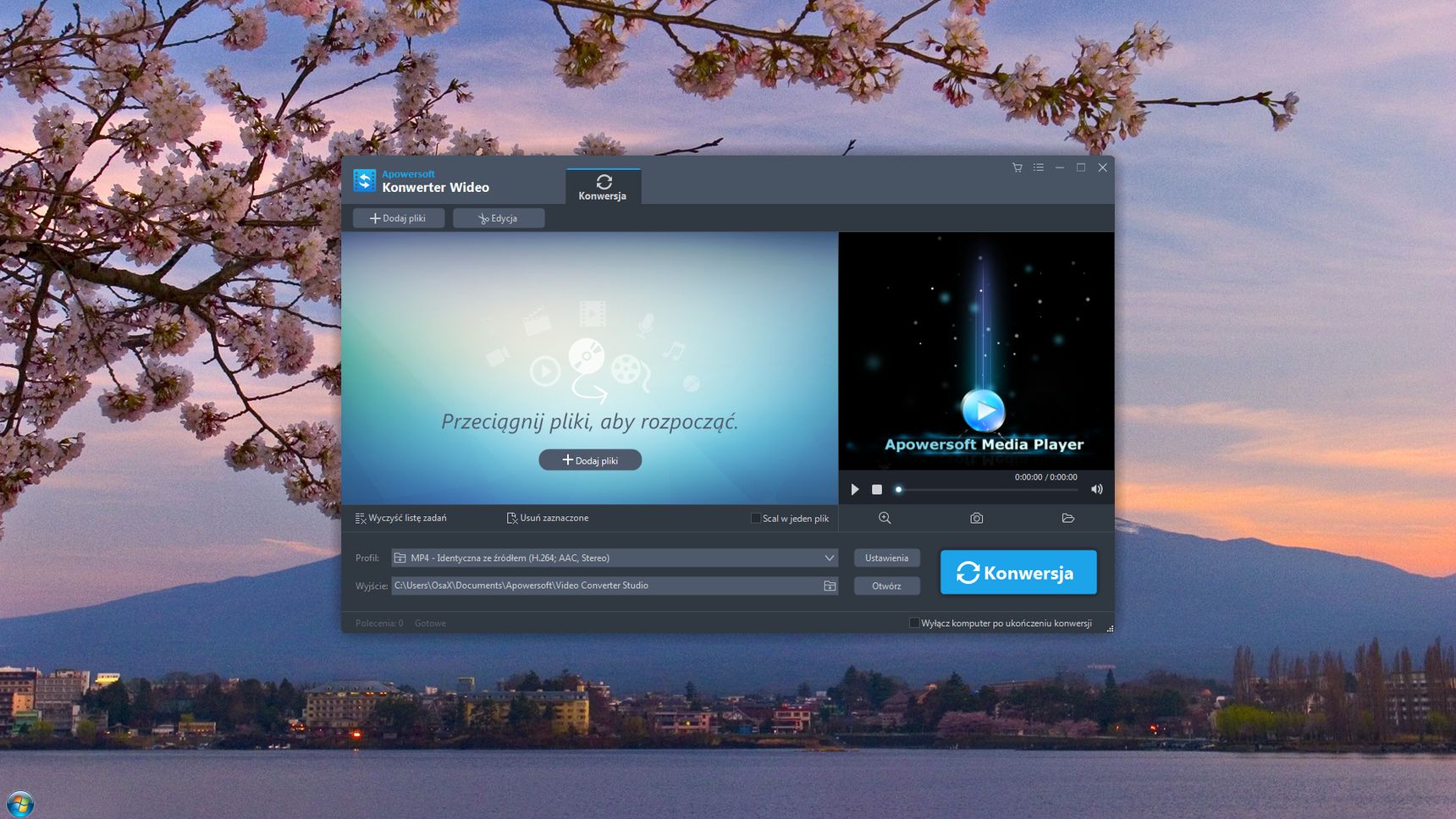Open the Windows Start button
Screen dimensions: 1456x819
[x=19, y=803]
